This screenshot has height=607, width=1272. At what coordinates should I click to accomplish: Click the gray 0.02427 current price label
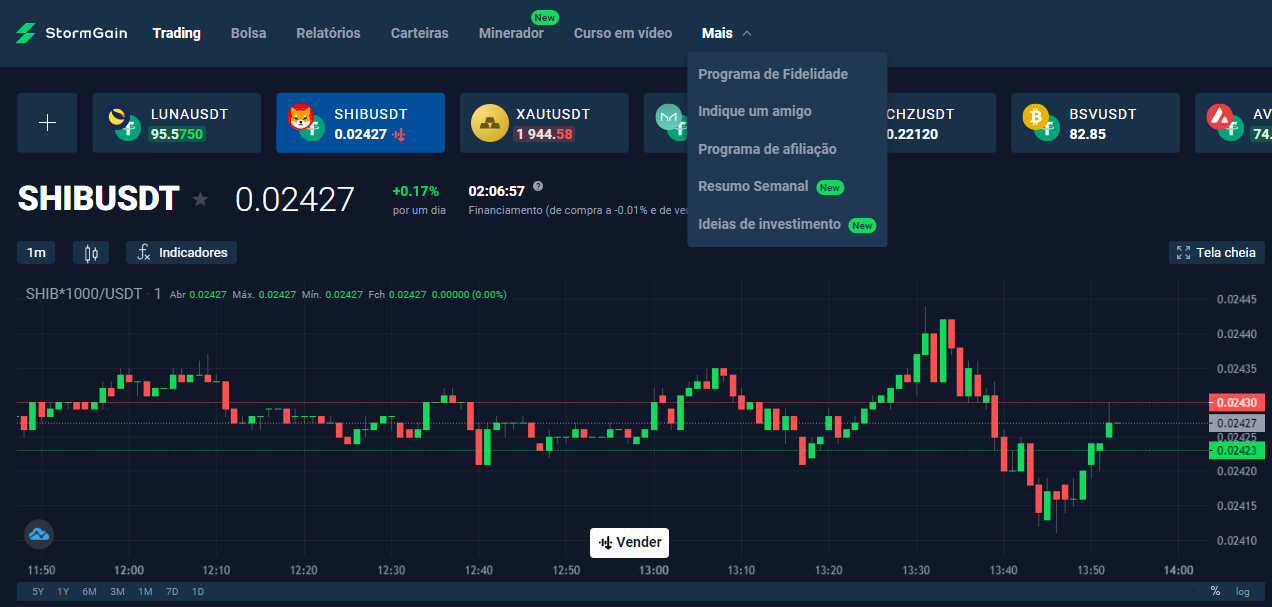click(x=1237, y=423)
